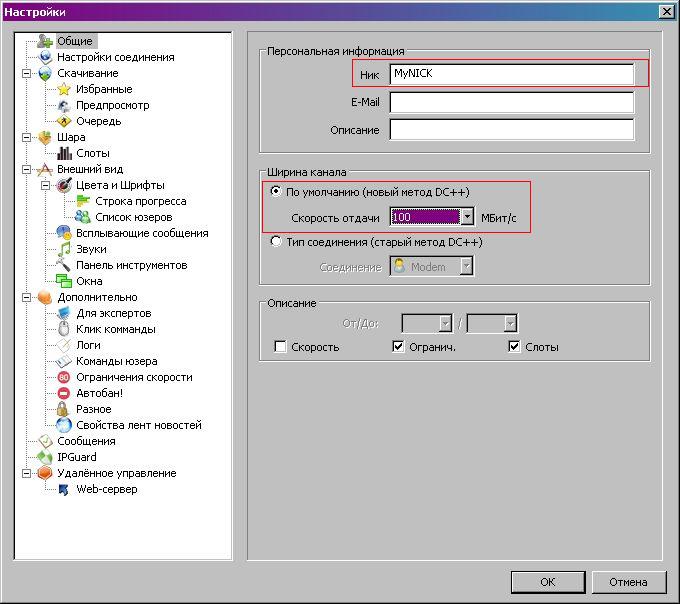This screenshot has height=604, width=680.
Task: Click the IPGuard icon in tree
Action: (45, 457)
